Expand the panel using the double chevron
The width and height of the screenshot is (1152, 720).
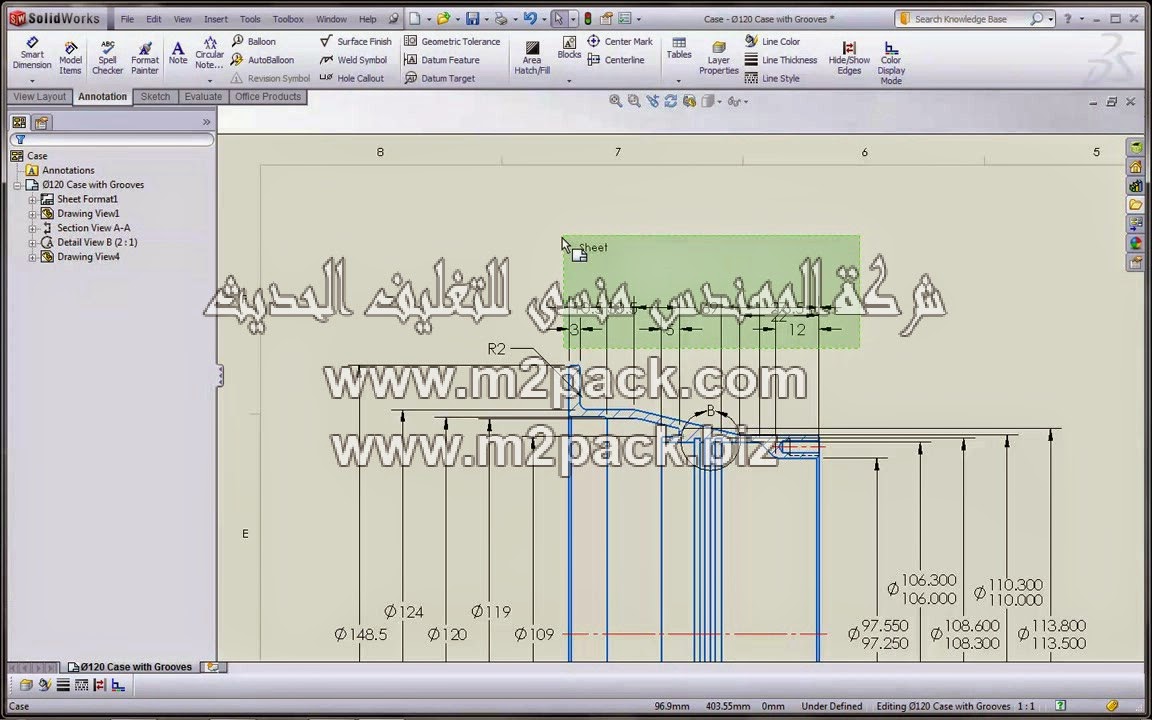pos(206,122)
